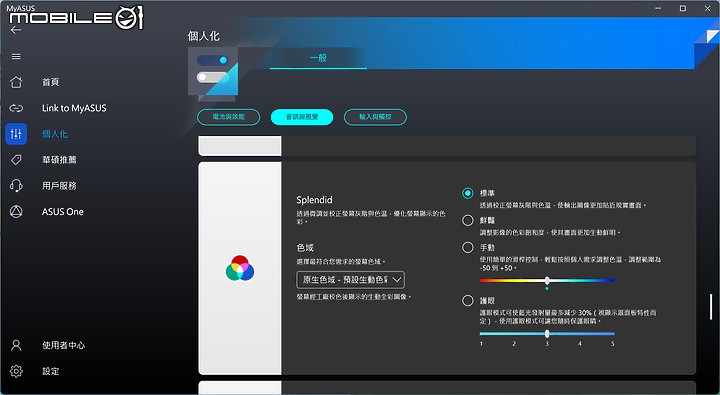Open 使用者中心 in the sidebar
The width and height of the screenshot is (720, 395).
click(63, 345)
